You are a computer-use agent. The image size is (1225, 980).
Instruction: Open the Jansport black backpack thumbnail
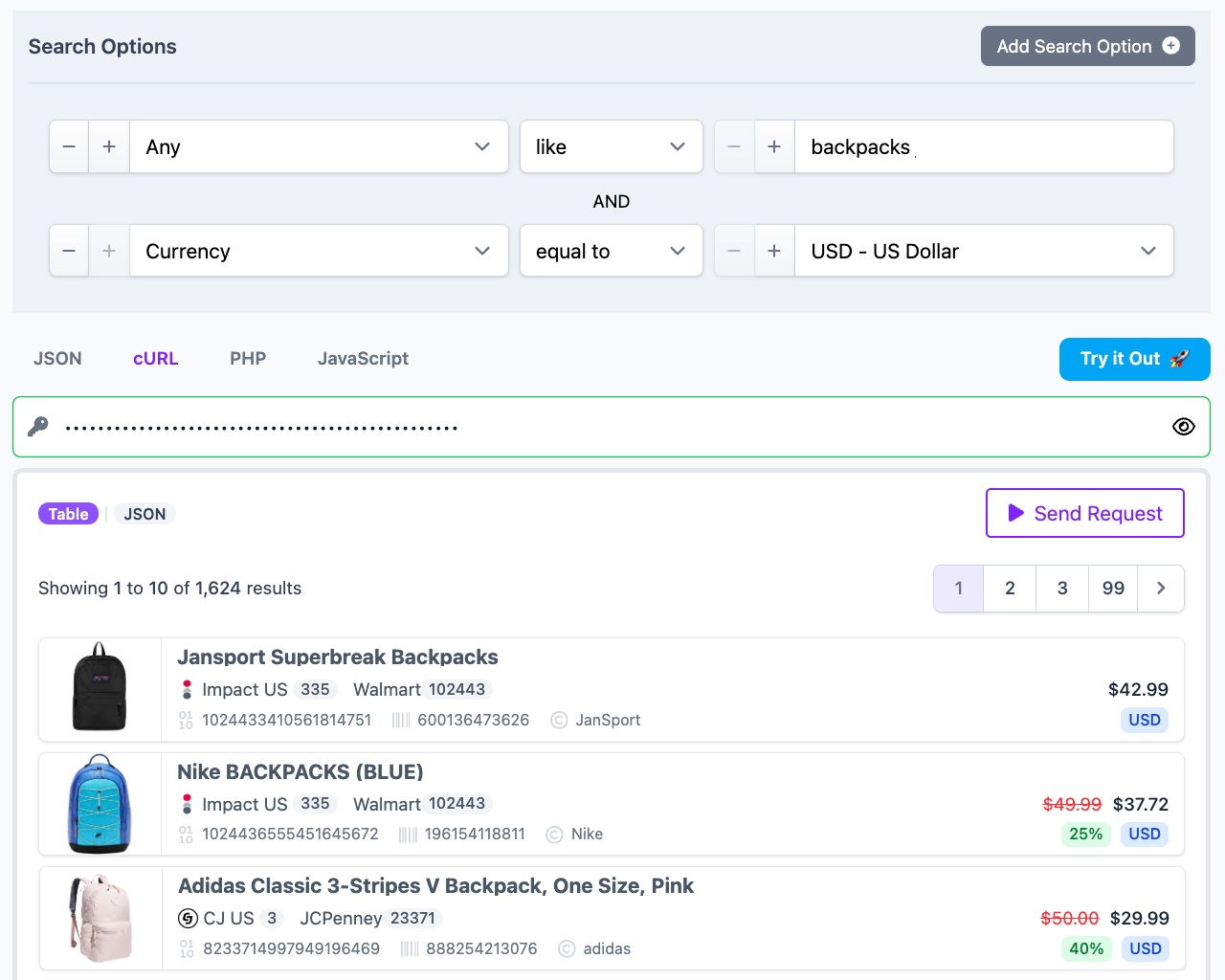100,687
